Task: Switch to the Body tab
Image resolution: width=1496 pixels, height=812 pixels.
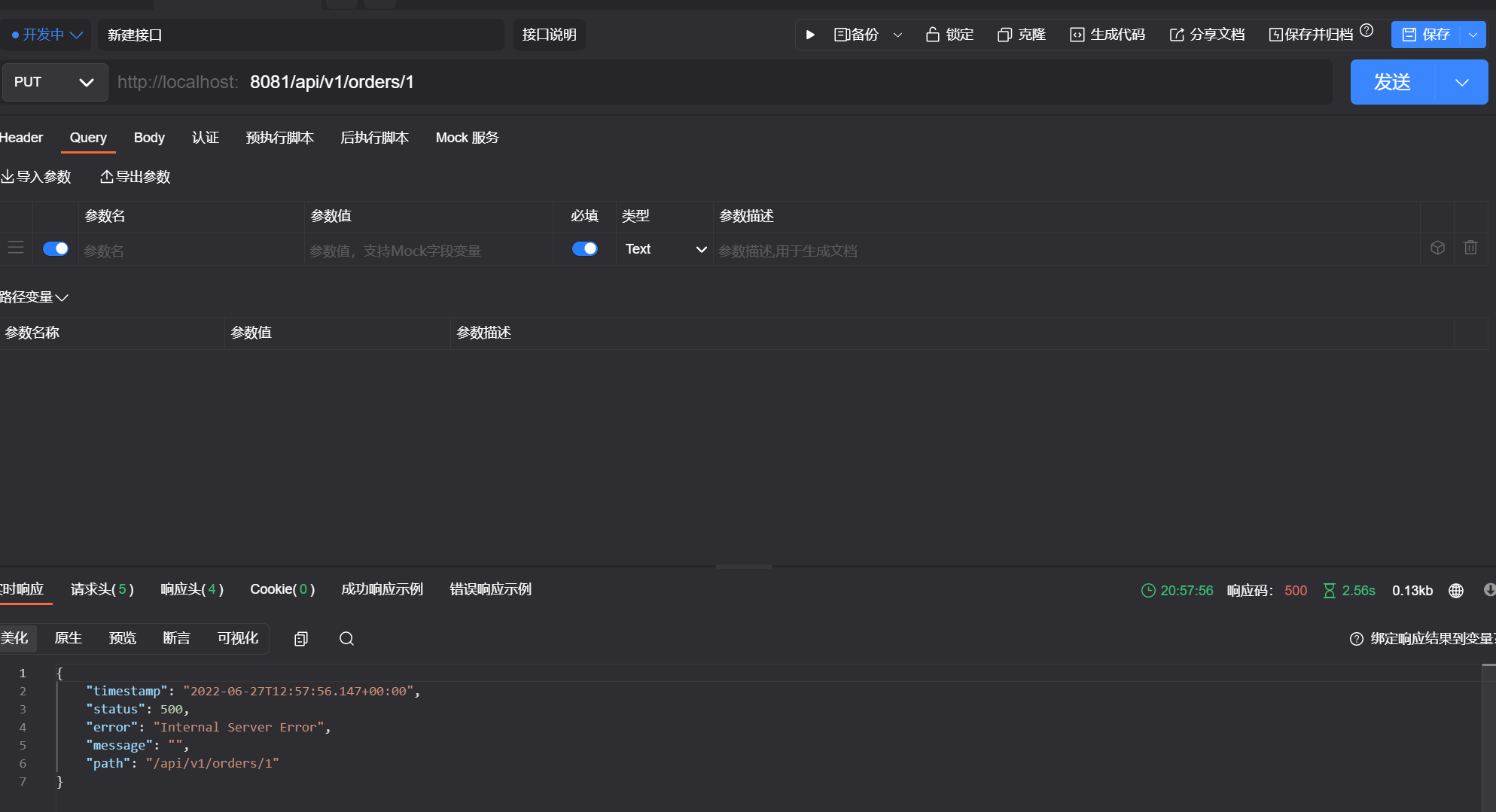Action: (149, 138)
